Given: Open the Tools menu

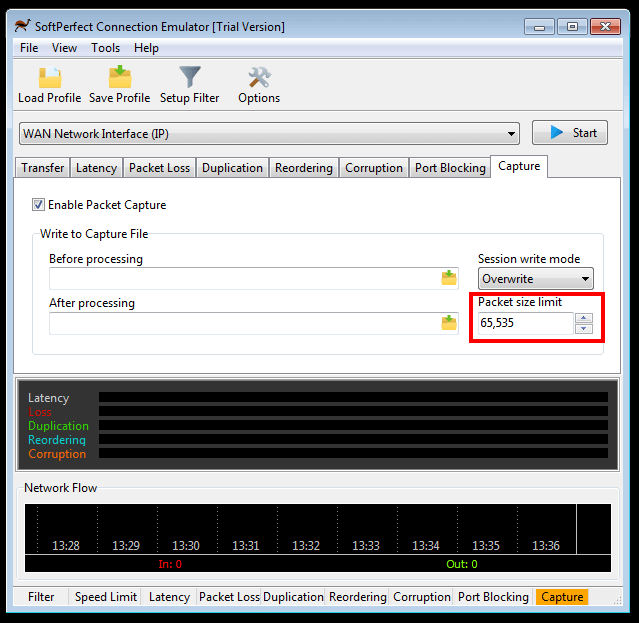Looking at the screenshot, I should click(105, 48).
